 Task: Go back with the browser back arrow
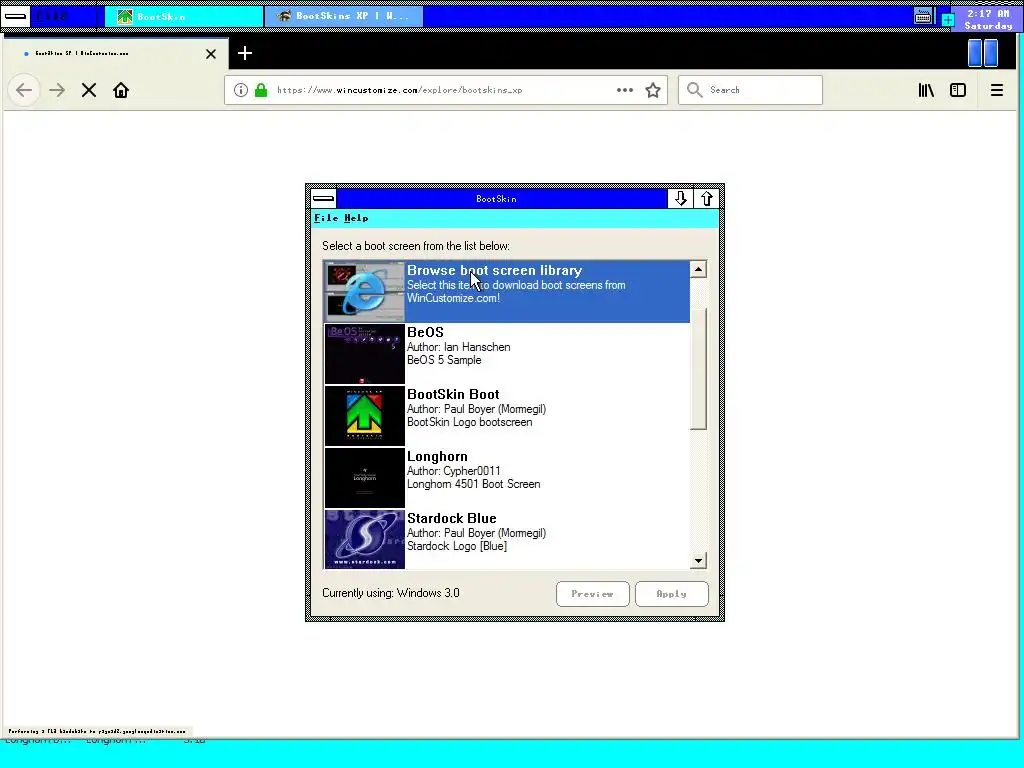[x=24, y=90]
